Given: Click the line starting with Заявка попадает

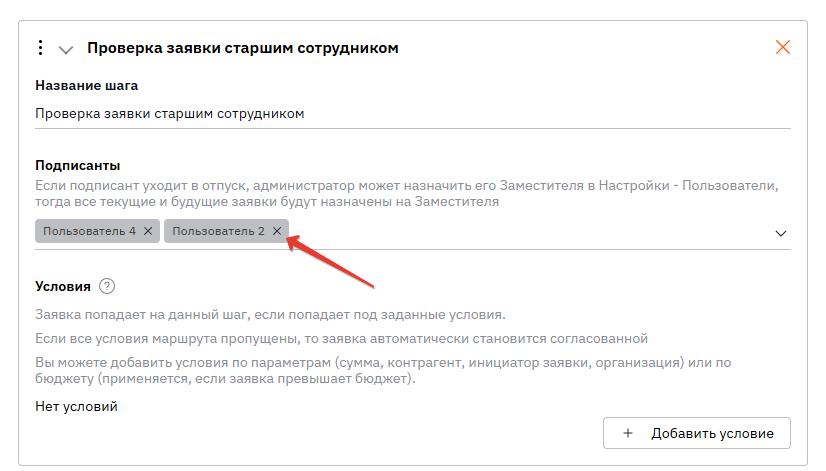Looking at the screenshot, I should point(269,314).
